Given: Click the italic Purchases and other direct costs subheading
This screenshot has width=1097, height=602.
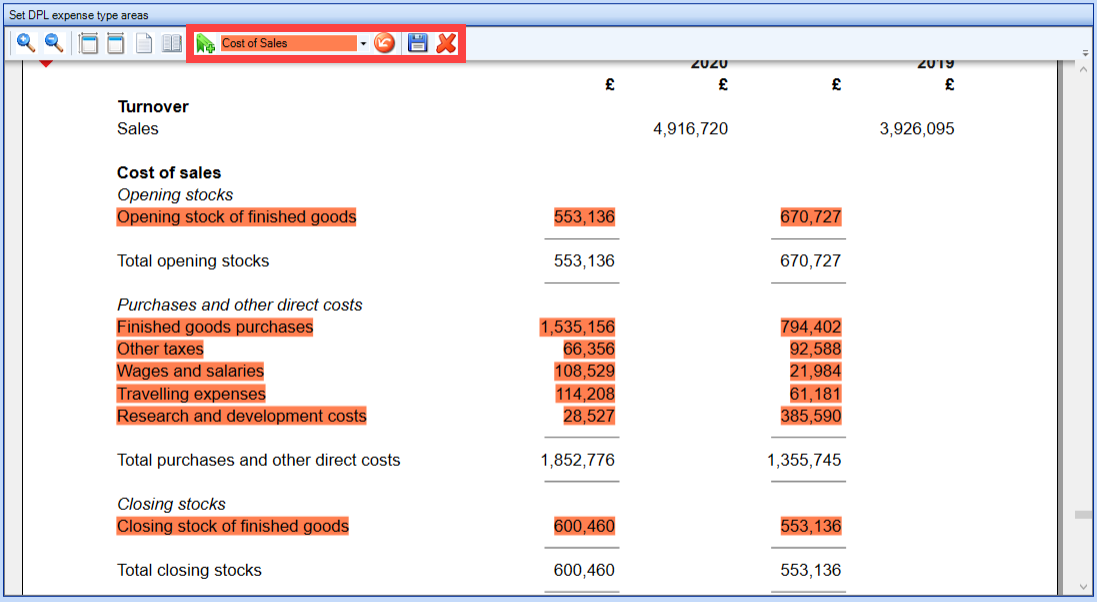Looking at the screenshot, I should pyautogui.click(x=239, y=305).
